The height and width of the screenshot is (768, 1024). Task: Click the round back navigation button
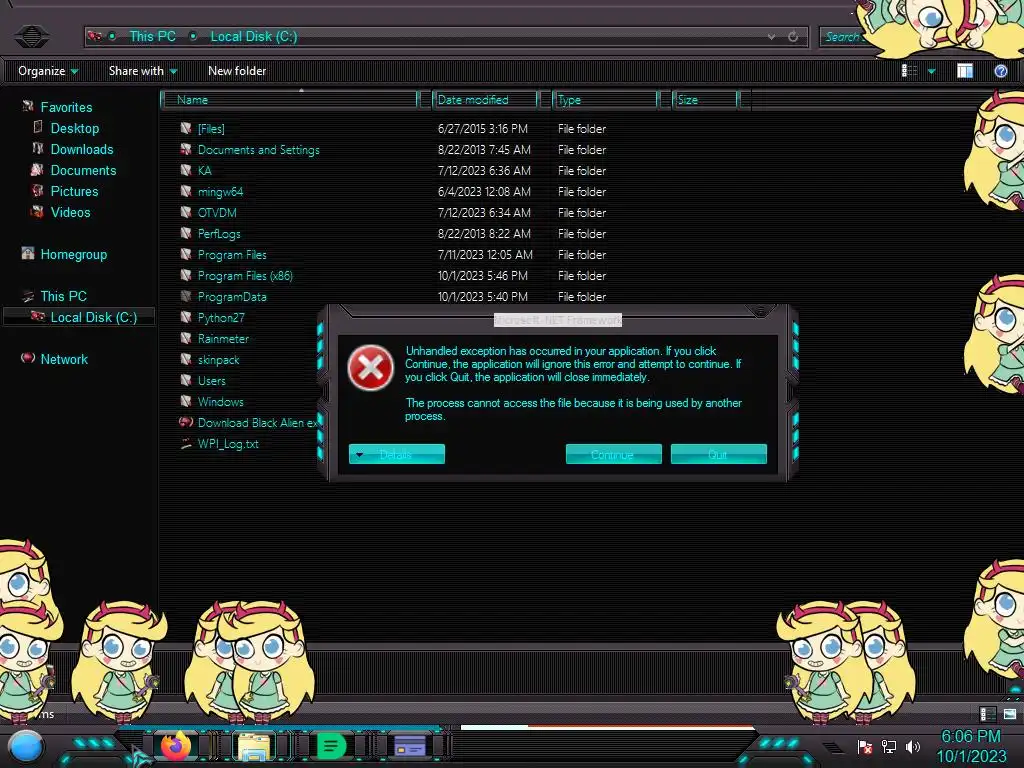pyautogui.click(x=31, y=36)
